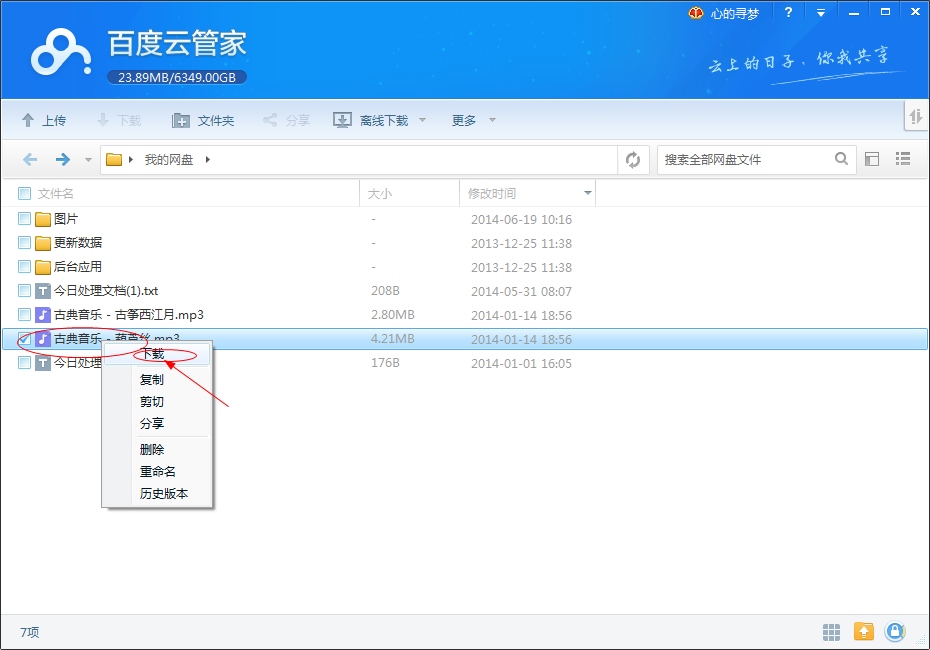Switch to list view icon

[x=903, y=158]
